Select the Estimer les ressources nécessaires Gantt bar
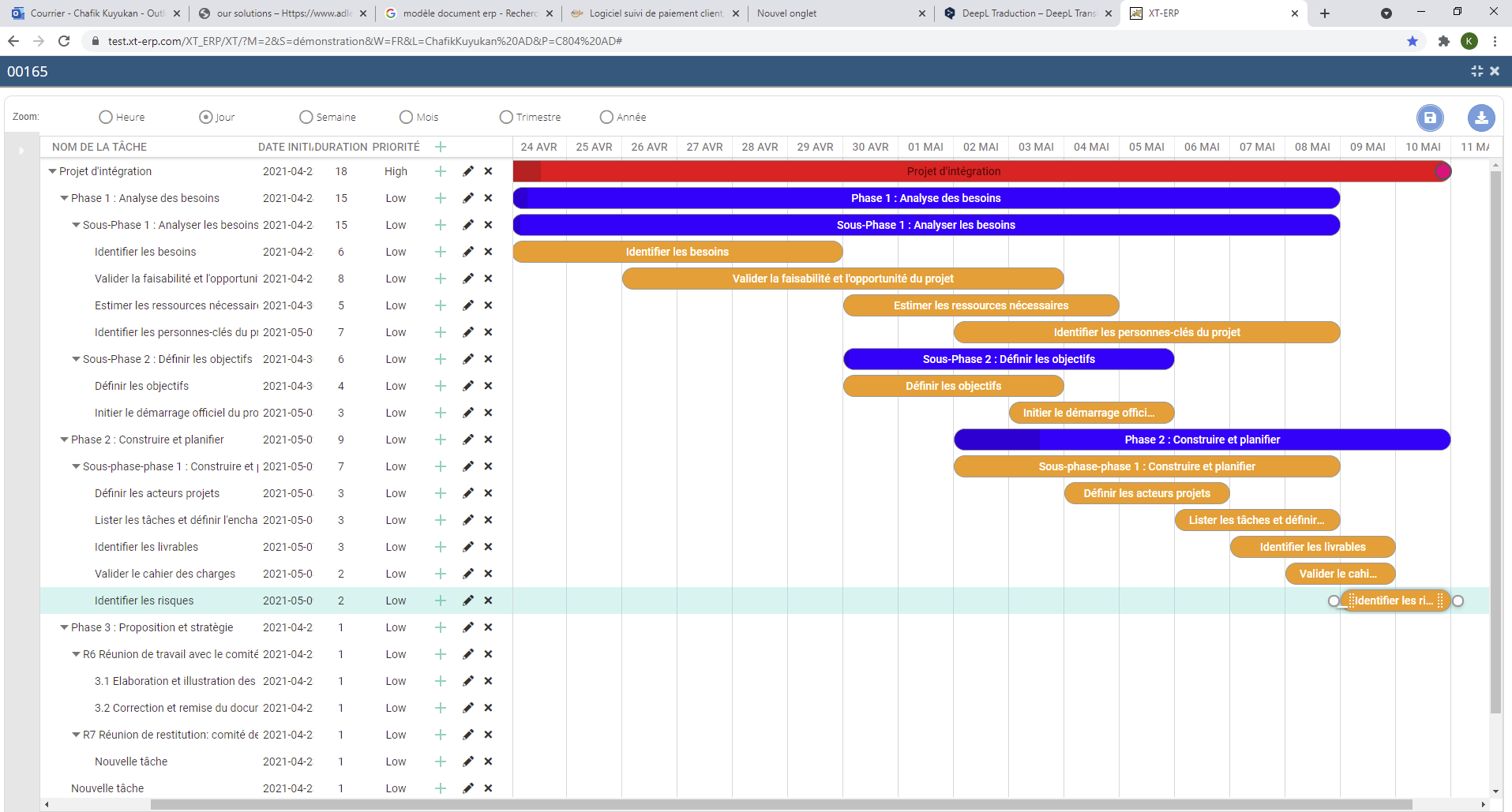 coord(981,305)
